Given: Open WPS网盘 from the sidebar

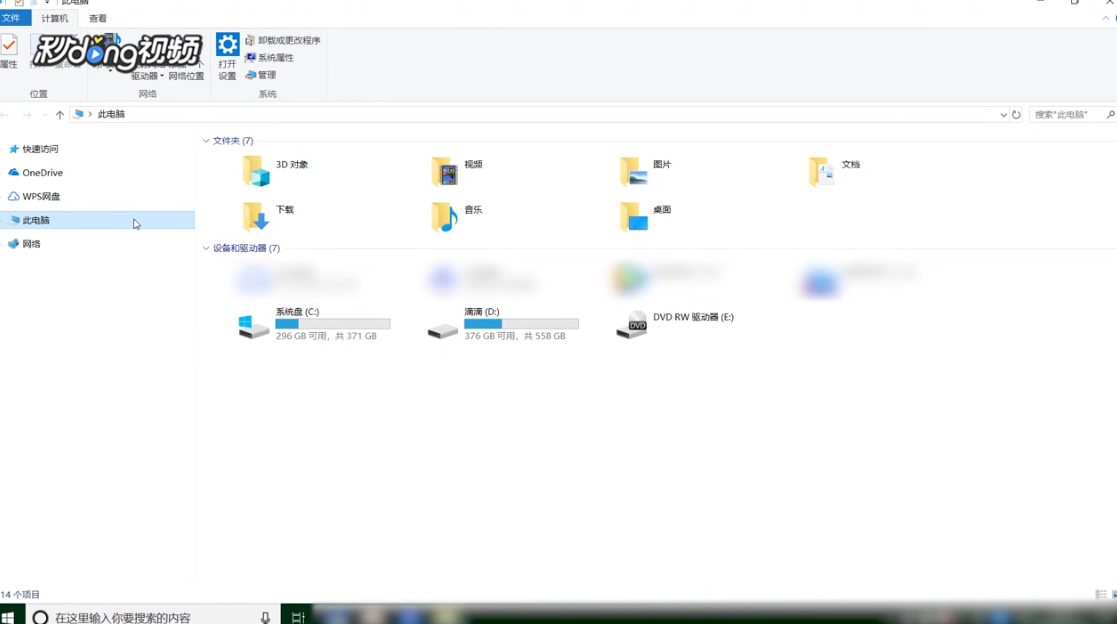Looking at the screenshot, I should click(40, 196).
